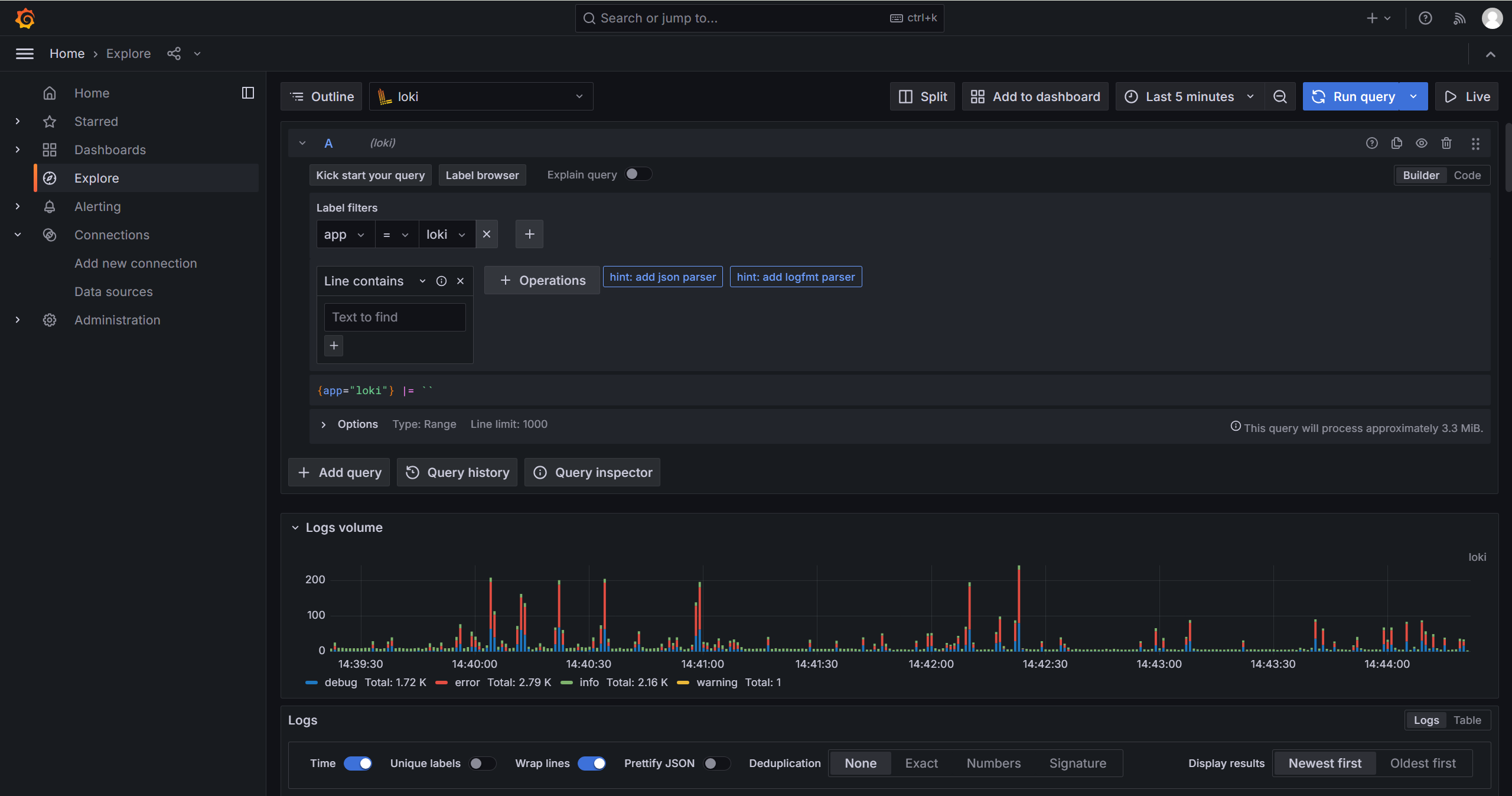This screenshot has height=796, width=1512.
Task: Click the query size info icon
Action: point(1235,427)
